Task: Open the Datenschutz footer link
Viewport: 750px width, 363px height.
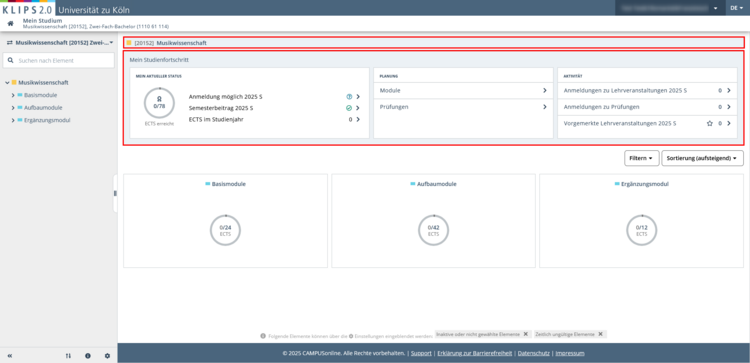Action: click(x=534, y=353)
